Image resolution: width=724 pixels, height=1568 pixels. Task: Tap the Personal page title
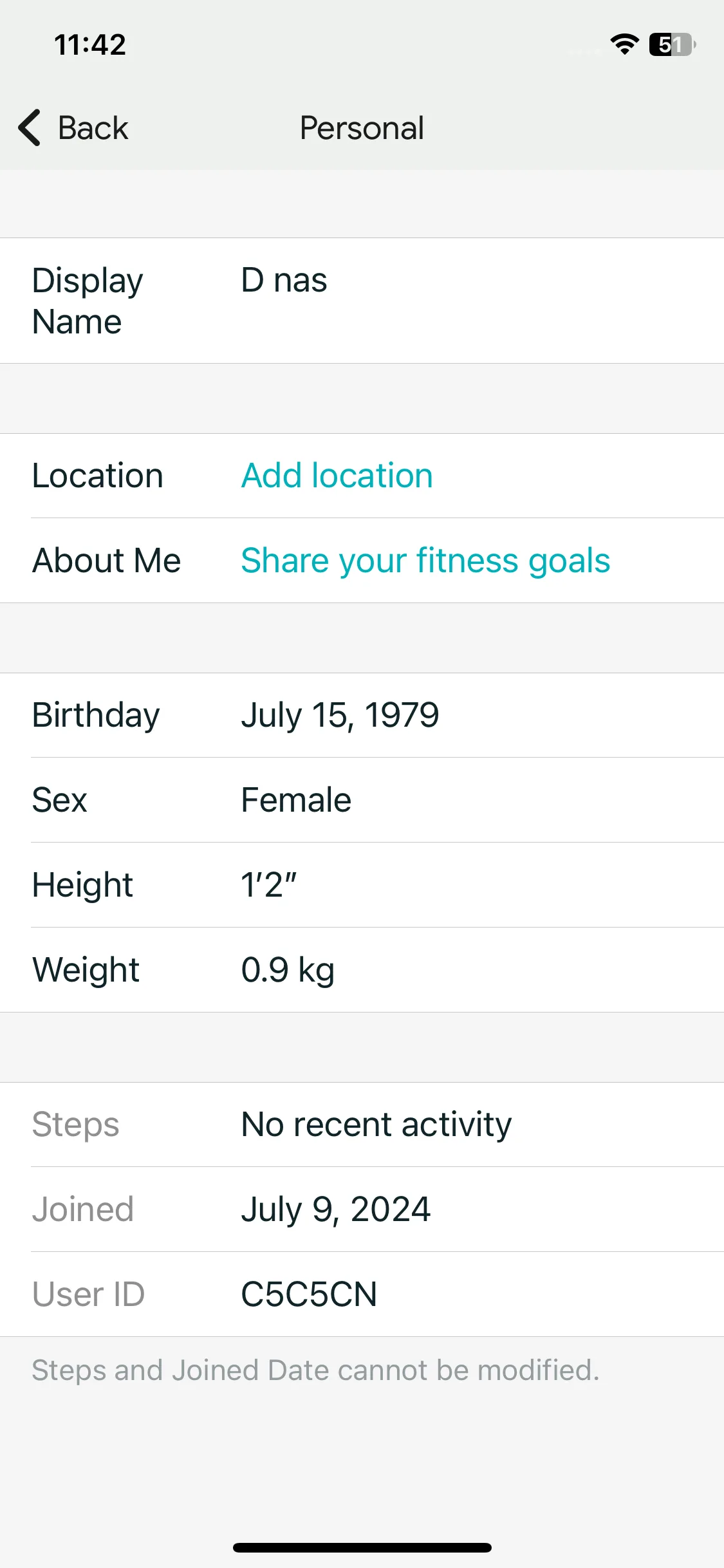(362, 128)
